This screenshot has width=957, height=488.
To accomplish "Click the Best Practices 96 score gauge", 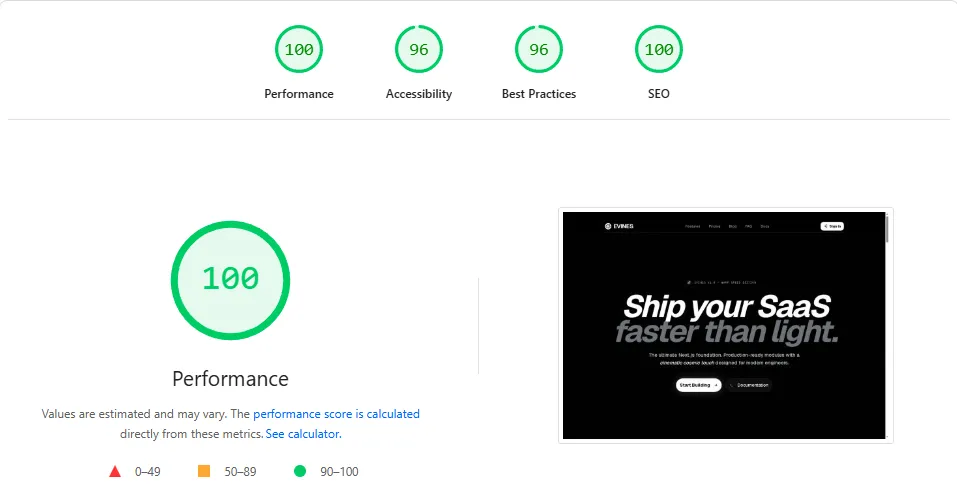I will 539,49.
